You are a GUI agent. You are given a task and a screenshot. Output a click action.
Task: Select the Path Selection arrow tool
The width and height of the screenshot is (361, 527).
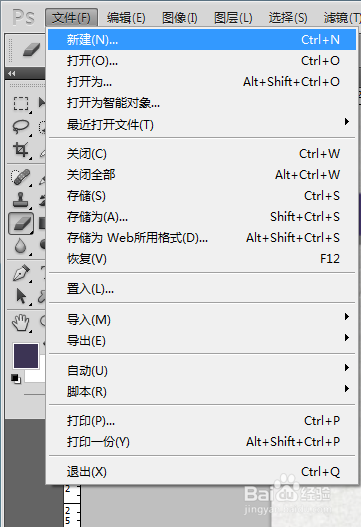coord(21,296)
